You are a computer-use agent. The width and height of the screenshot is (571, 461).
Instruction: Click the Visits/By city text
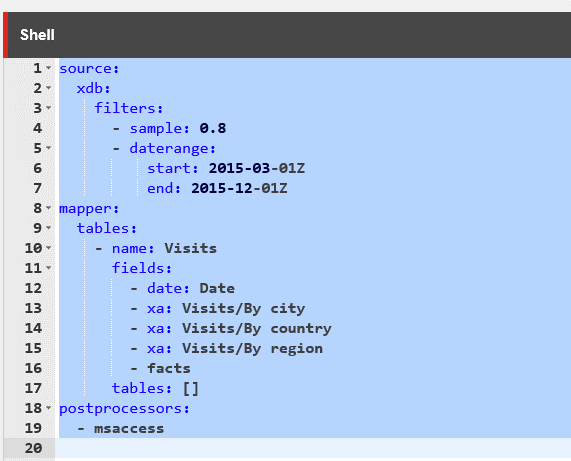pos(244,308)
